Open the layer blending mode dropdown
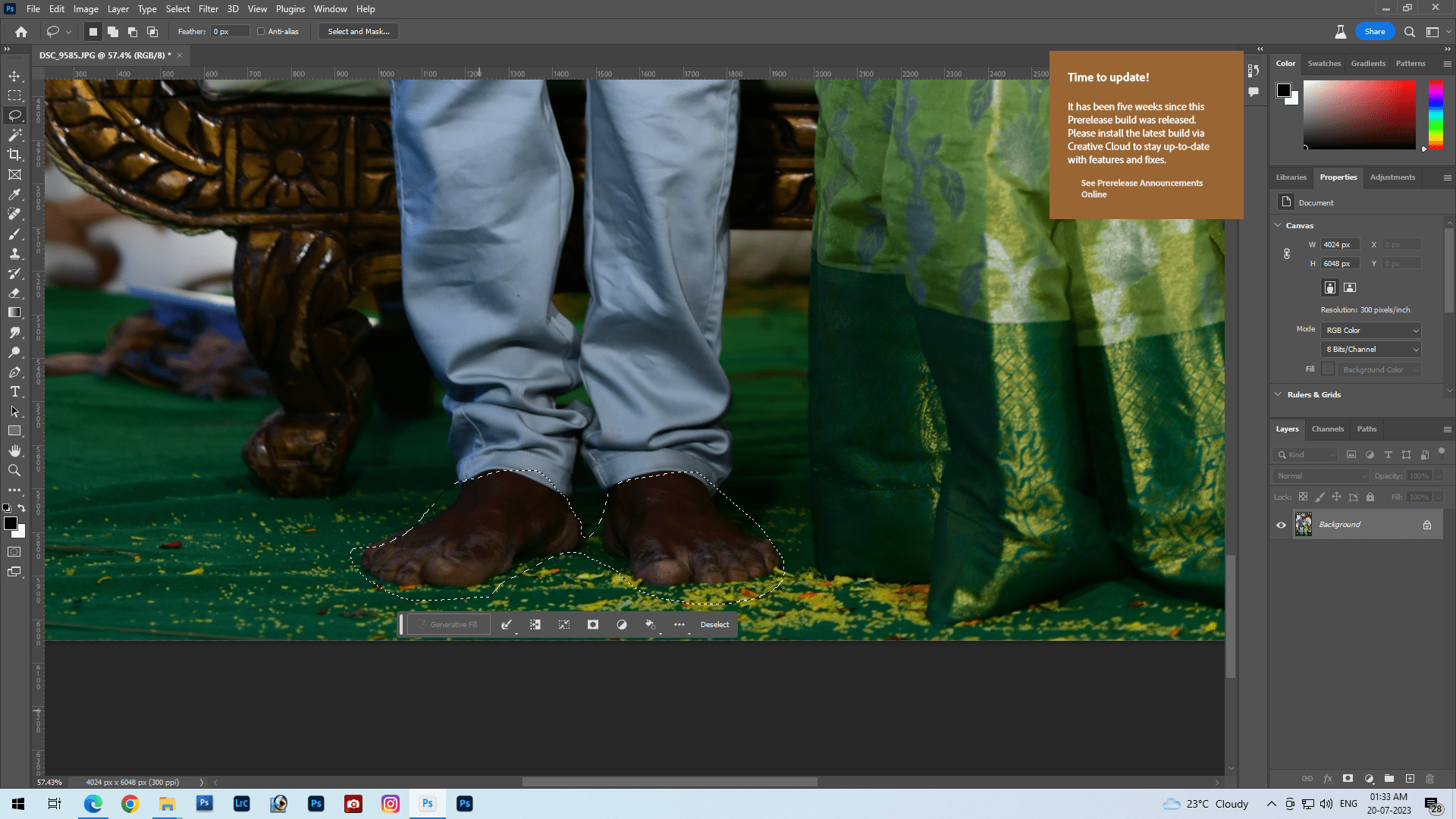Image resolution: width=1456 pixels, height=819 pixels. click(1319, 475)
